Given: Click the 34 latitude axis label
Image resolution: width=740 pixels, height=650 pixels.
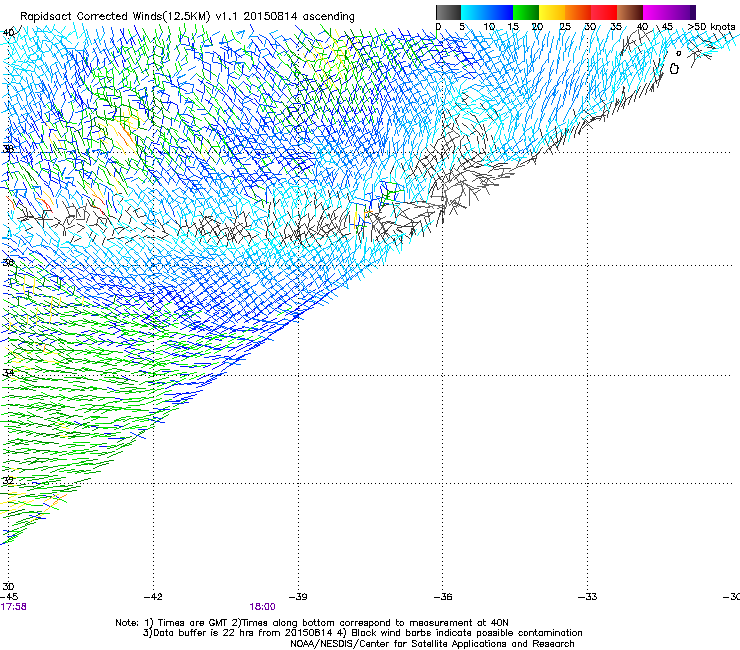Looking at the screenshot, I should tap(8, 373).
